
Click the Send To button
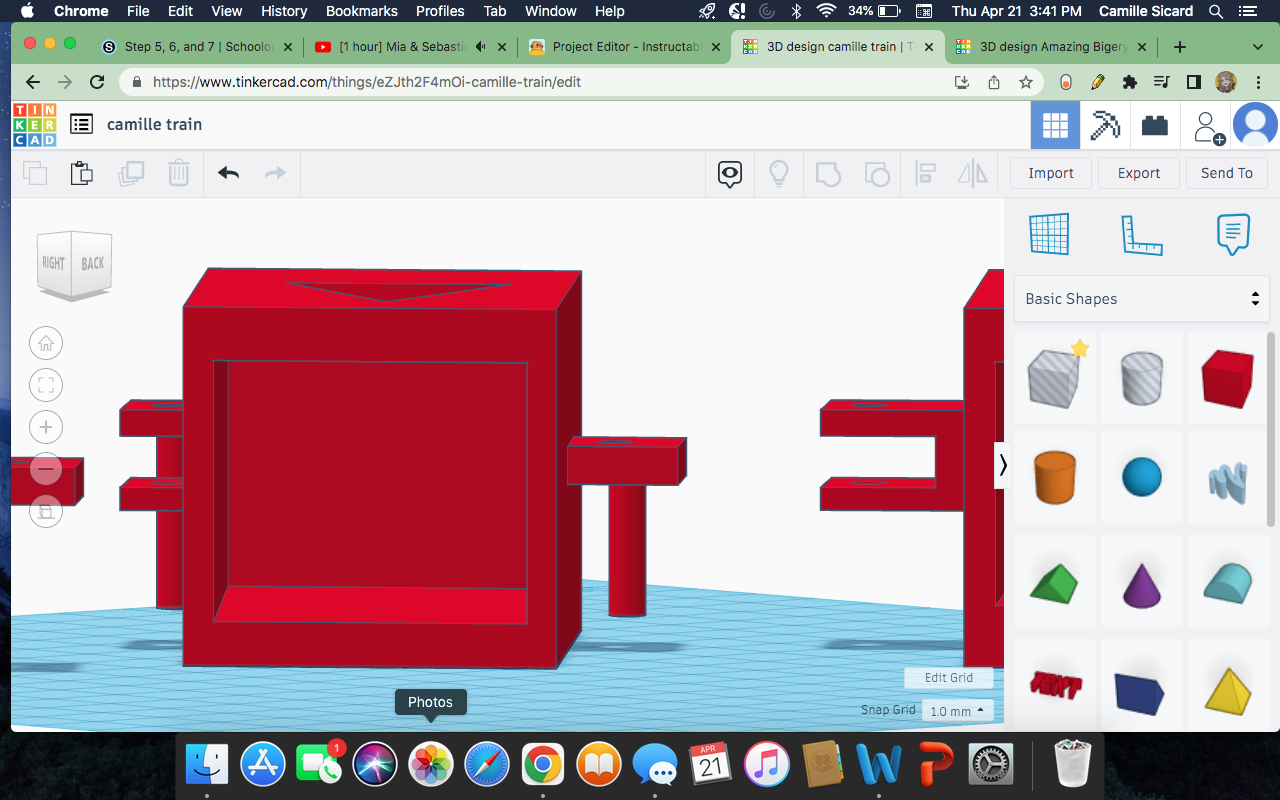click(x=1227, y=173)
